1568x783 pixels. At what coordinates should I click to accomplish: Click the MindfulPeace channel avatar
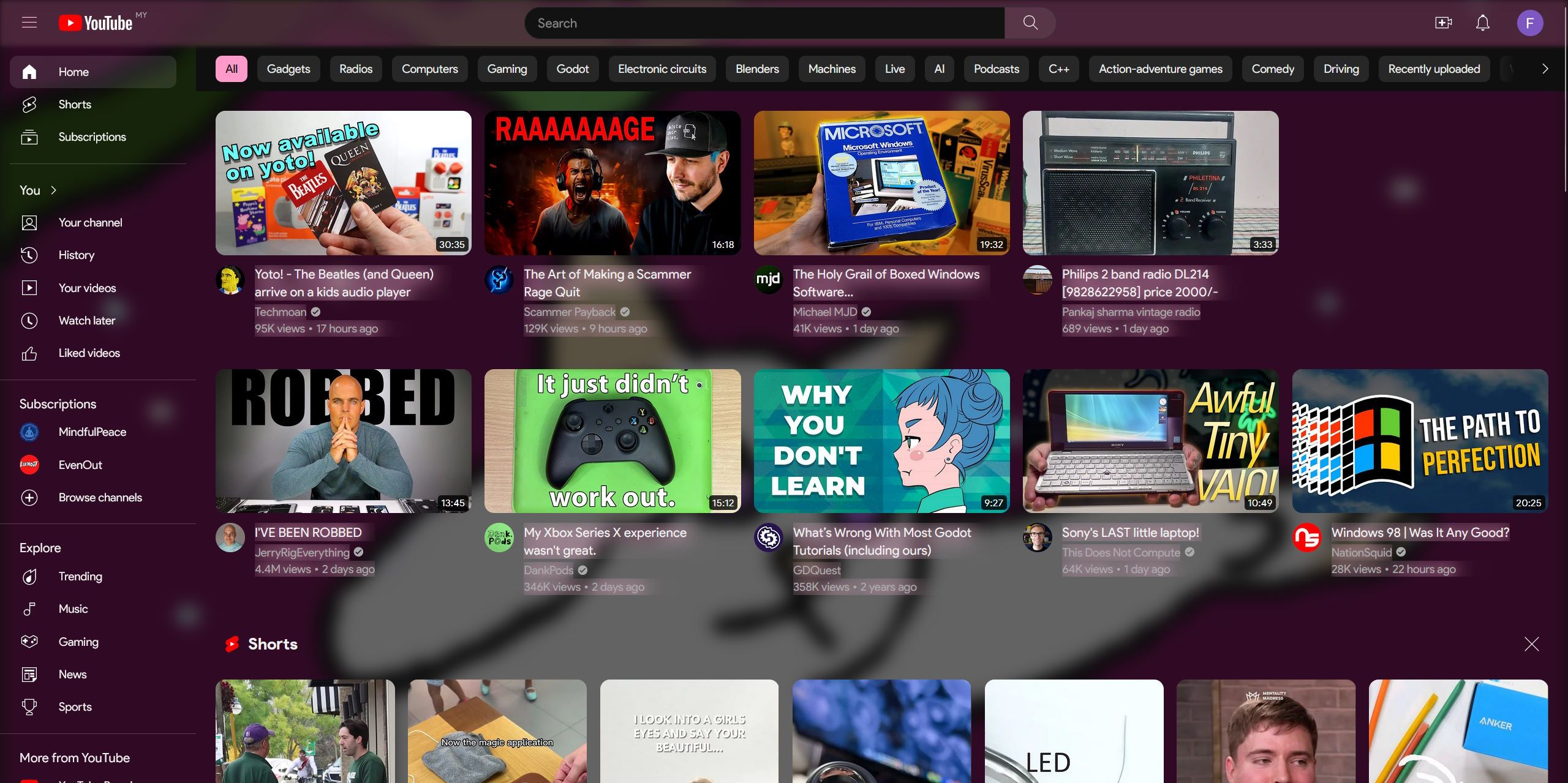click(29, 432)
